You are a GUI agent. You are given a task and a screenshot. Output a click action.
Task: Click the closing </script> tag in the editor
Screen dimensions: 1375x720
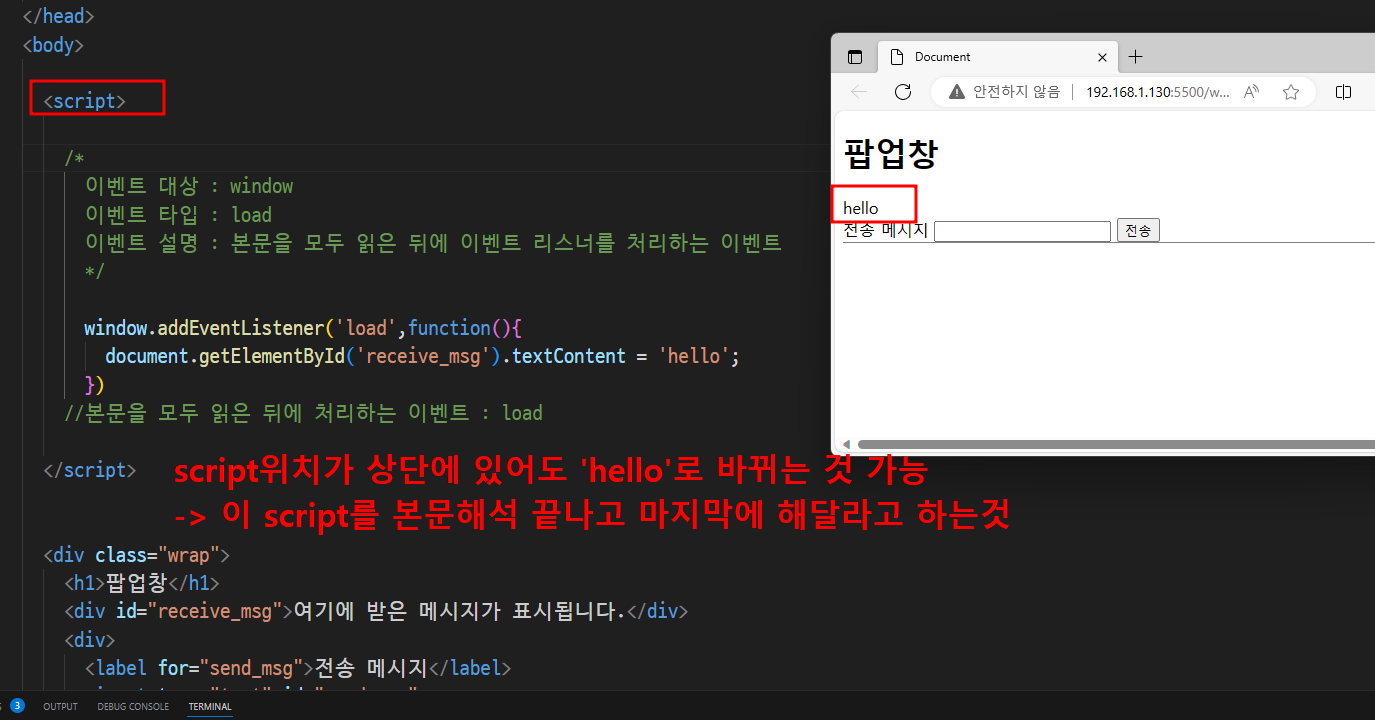point(90,470)
